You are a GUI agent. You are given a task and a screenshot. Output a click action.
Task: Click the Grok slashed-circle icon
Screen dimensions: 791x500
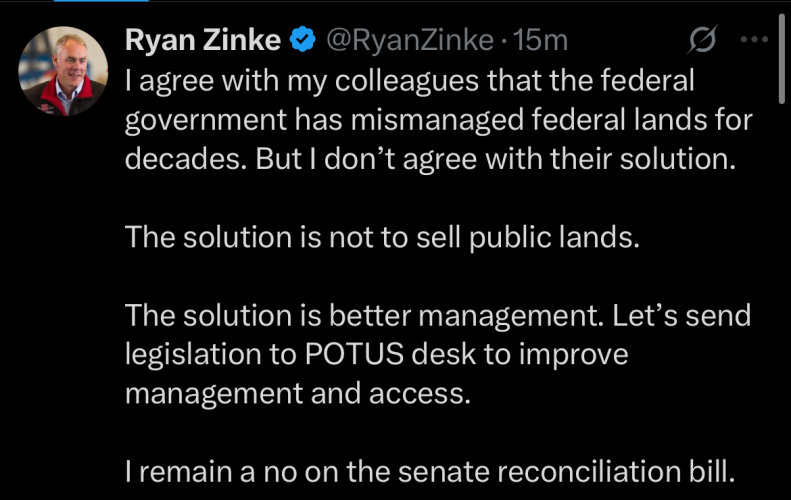(703, 41)
